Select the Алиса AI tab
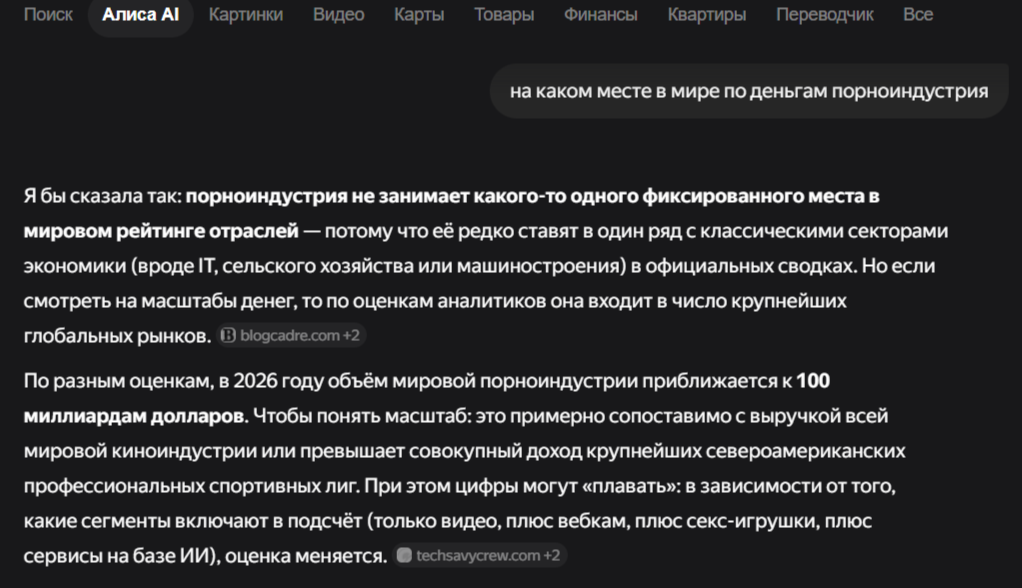This screenshot has height=588, width=1022. point(141,14)
